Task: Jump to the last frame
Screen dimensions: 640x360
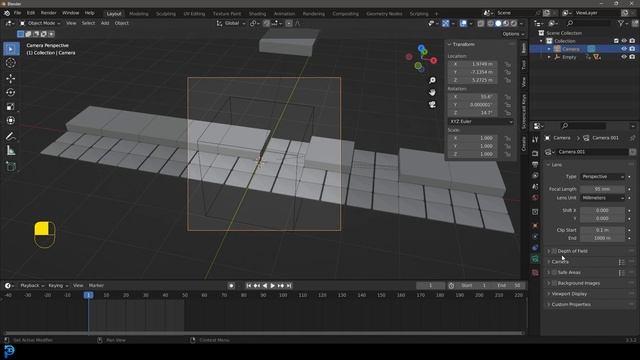Action: click(289, 286)
